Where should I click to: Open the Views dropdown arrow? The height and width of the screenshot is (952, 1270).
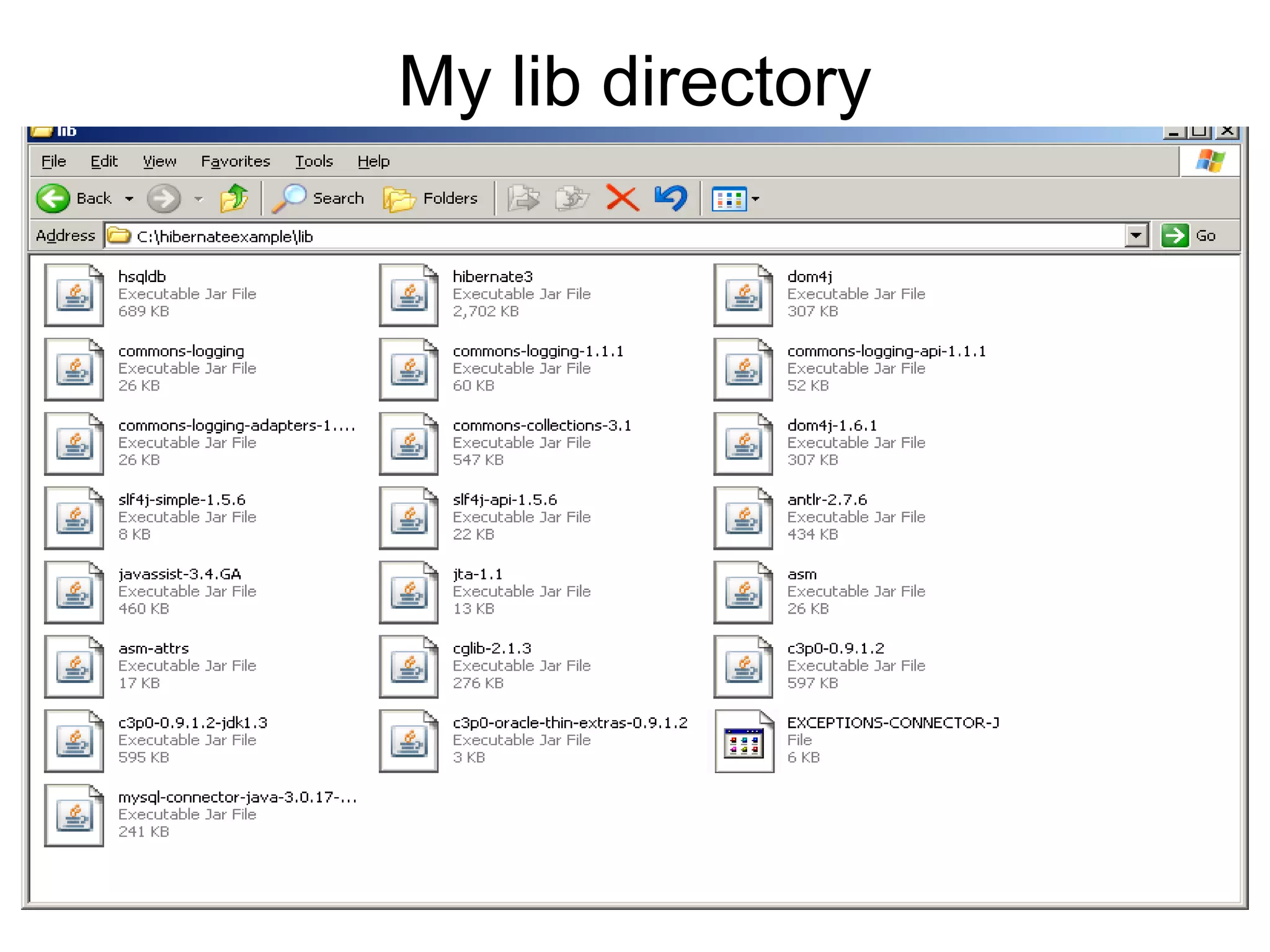point(755,200)
